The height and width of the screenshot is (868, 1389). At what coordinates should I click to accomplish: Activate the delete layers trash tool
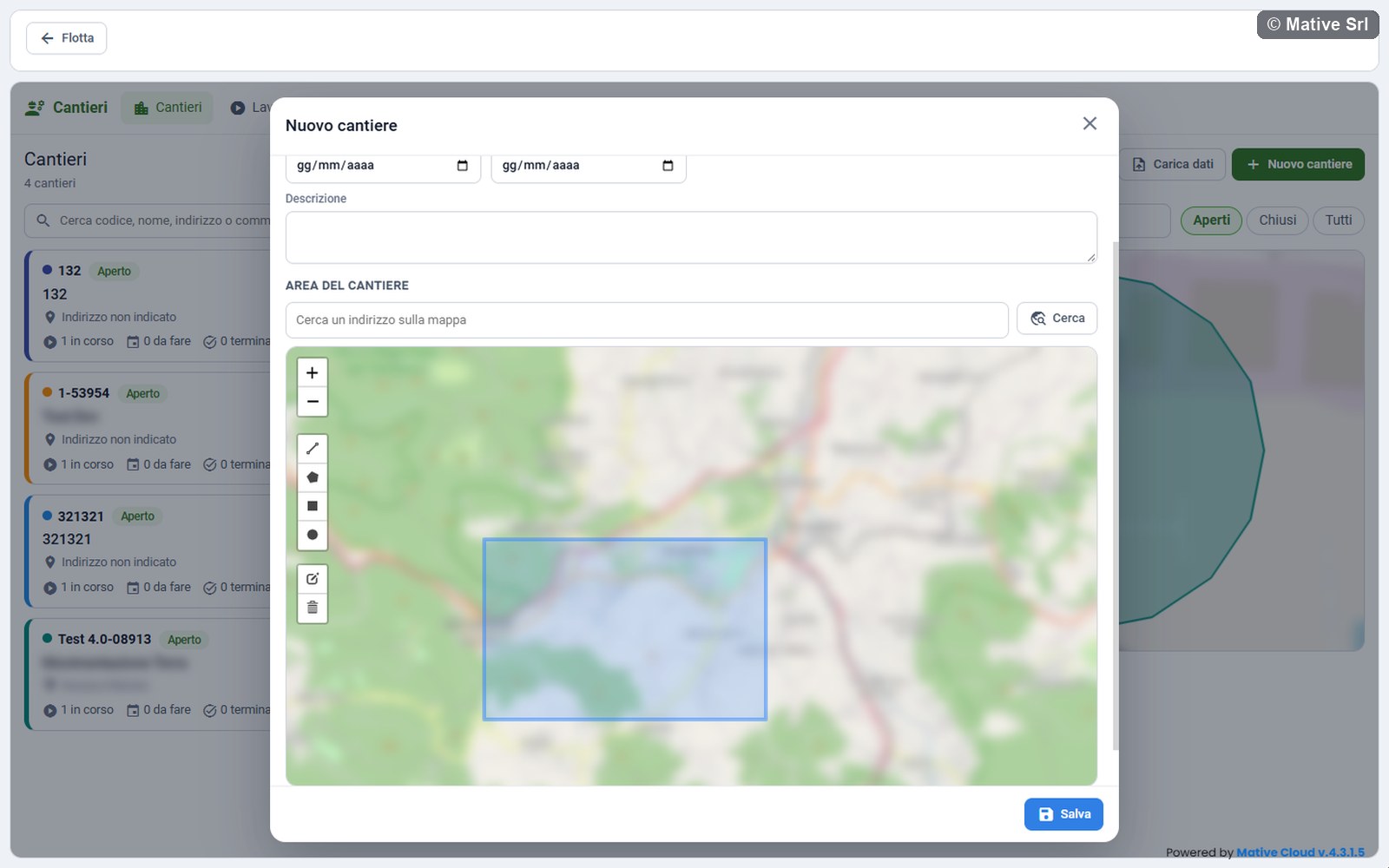pyautogui.click(x=313, y=608)
